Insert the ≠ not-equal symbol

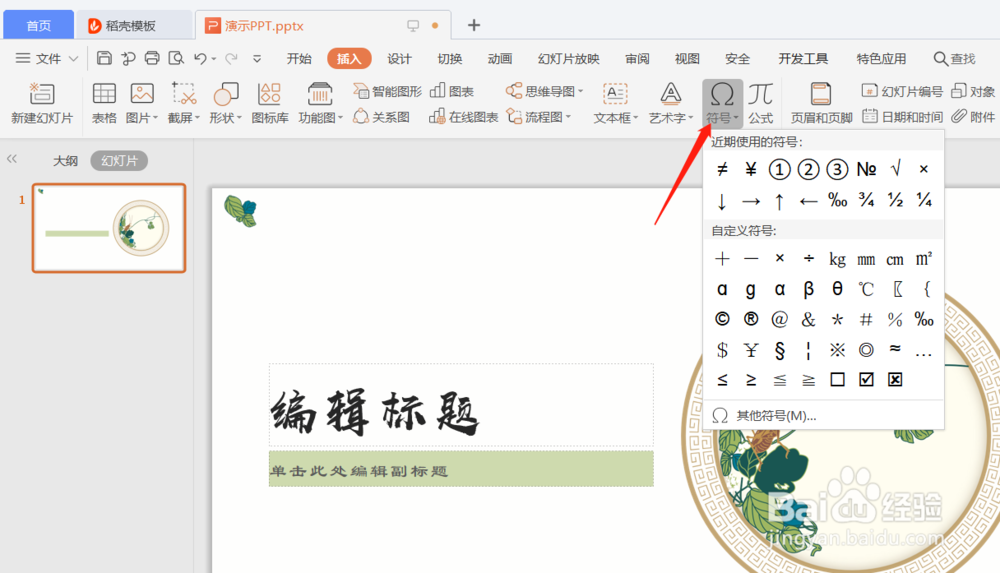click(722, 169)
